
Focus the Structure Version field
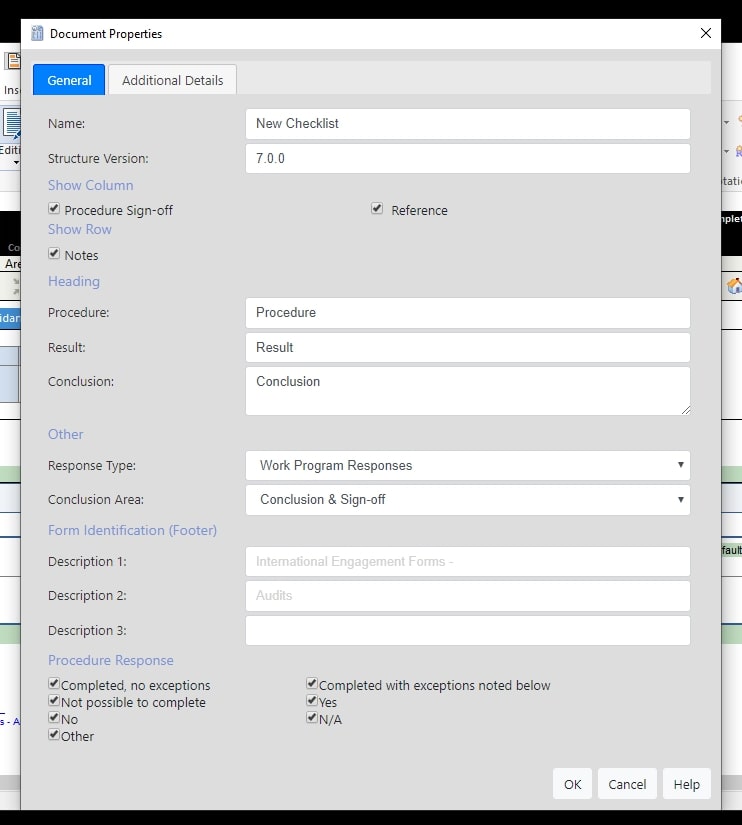coord(467,158)
